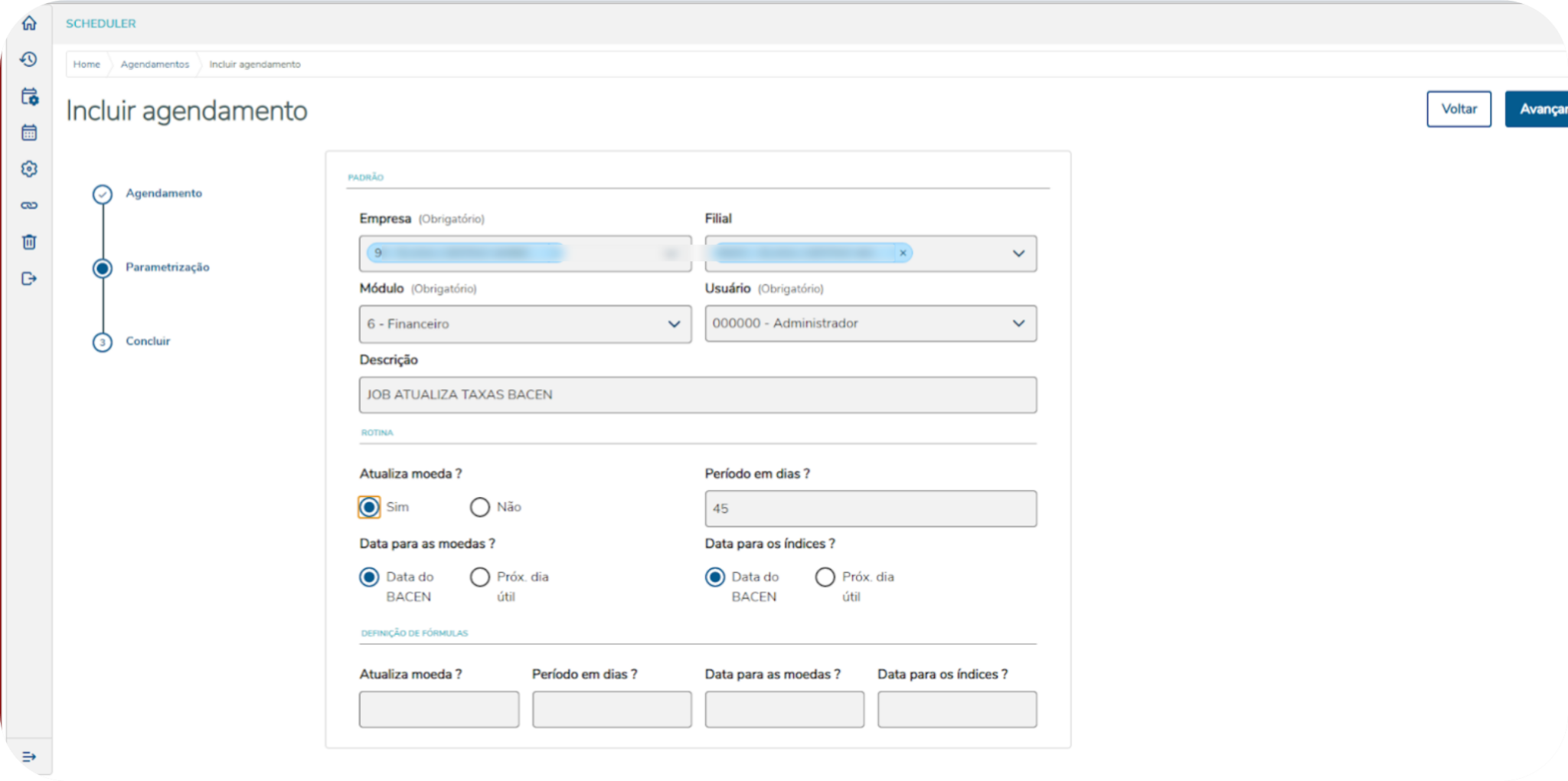This screenshot has width=1568, height=781.
Task: Select Não for Atualiza moeda
Action: pyautogui.click(x=480, y=507)
